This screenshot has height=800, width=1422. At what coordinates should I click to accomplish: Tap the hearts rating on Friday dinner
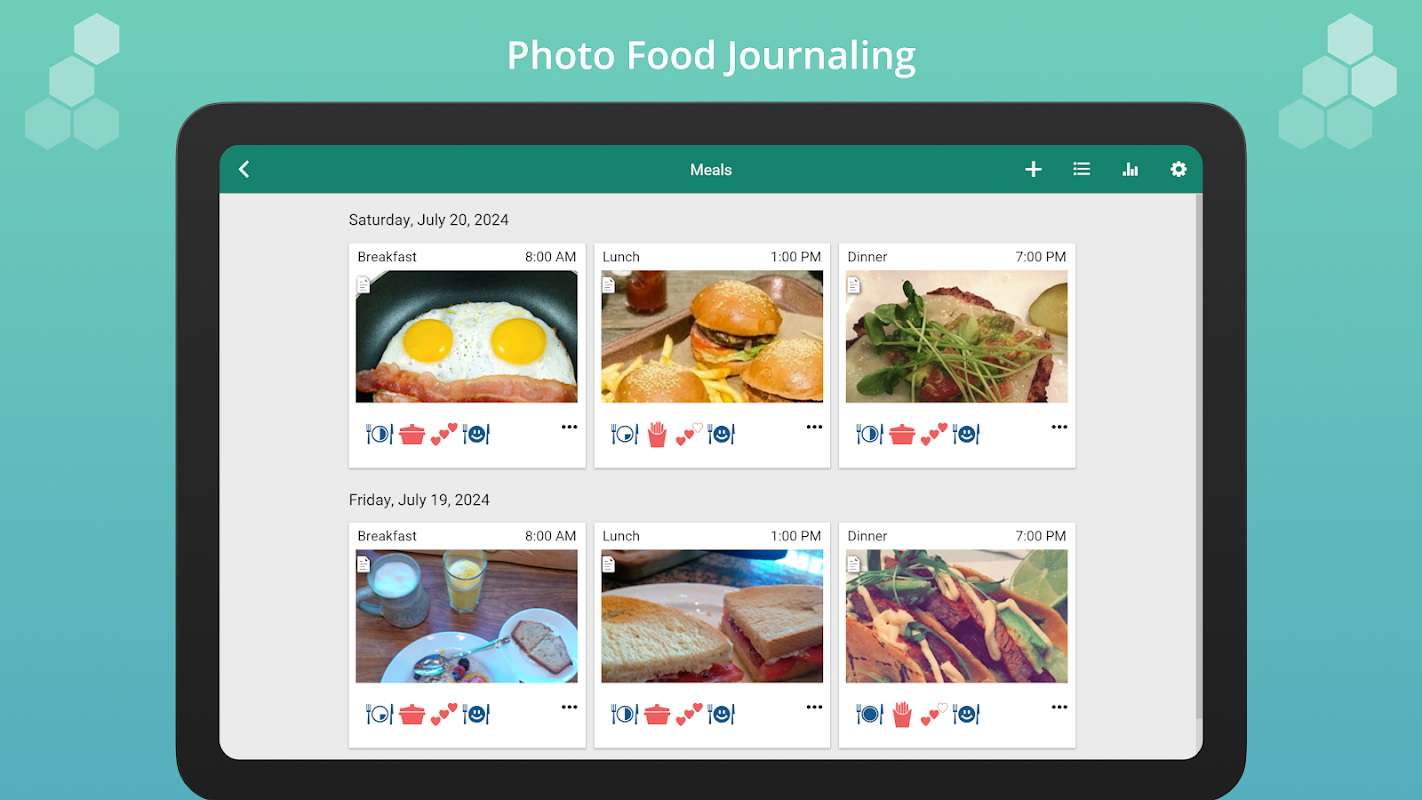coord(934,714)
